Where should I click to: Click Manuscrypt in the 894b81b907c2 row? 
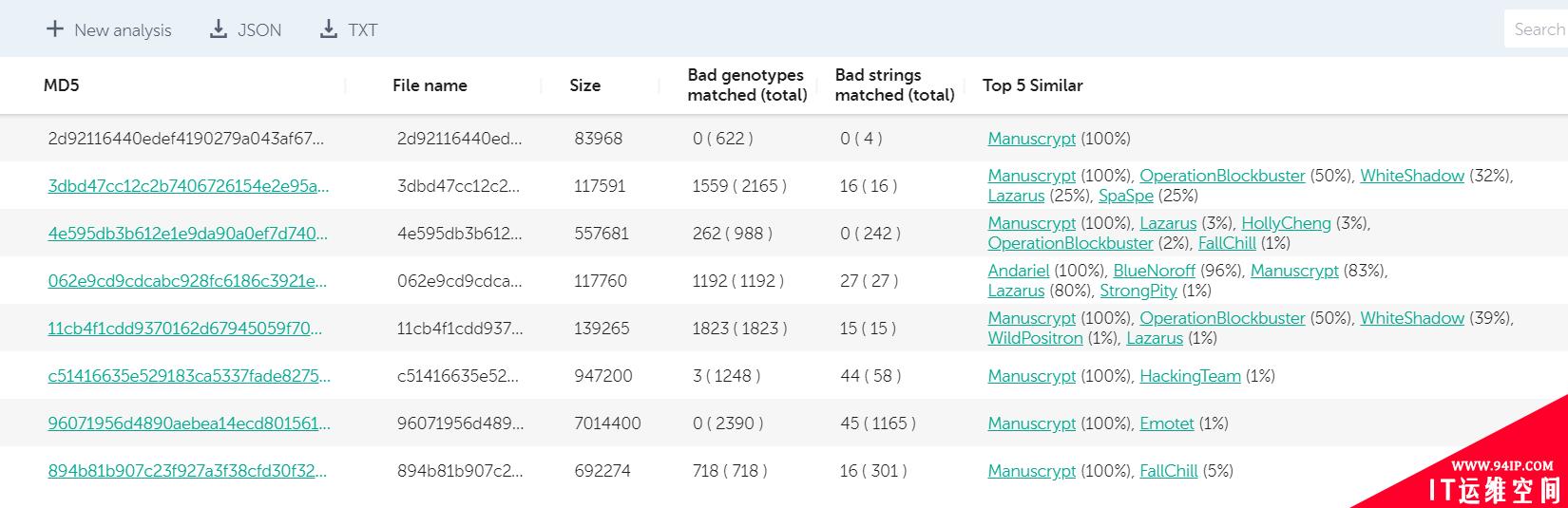click(1032, 471)
